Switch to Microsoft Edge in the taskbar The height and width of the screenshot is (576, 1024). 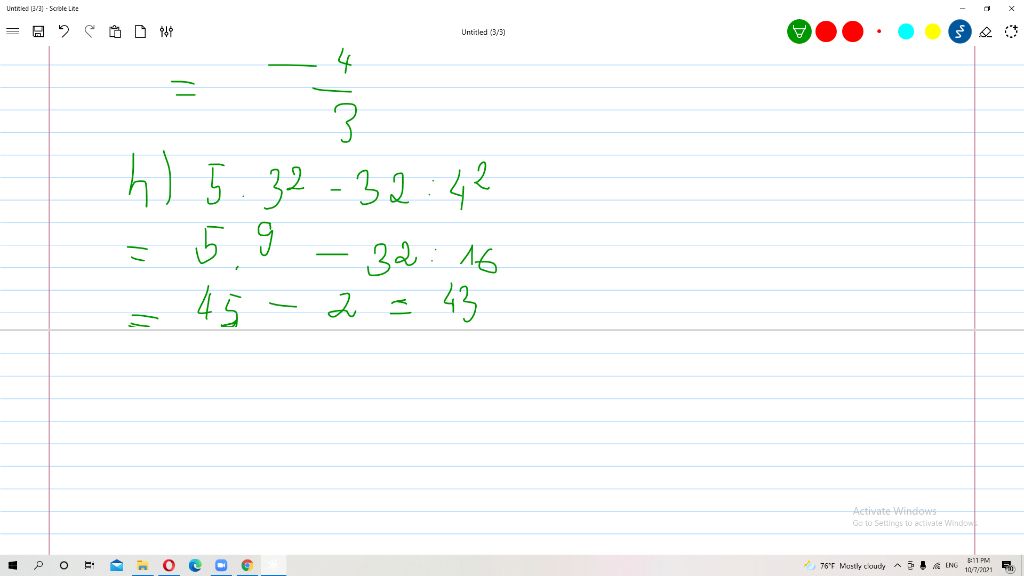pyautogui.click(x=195, y=566)
